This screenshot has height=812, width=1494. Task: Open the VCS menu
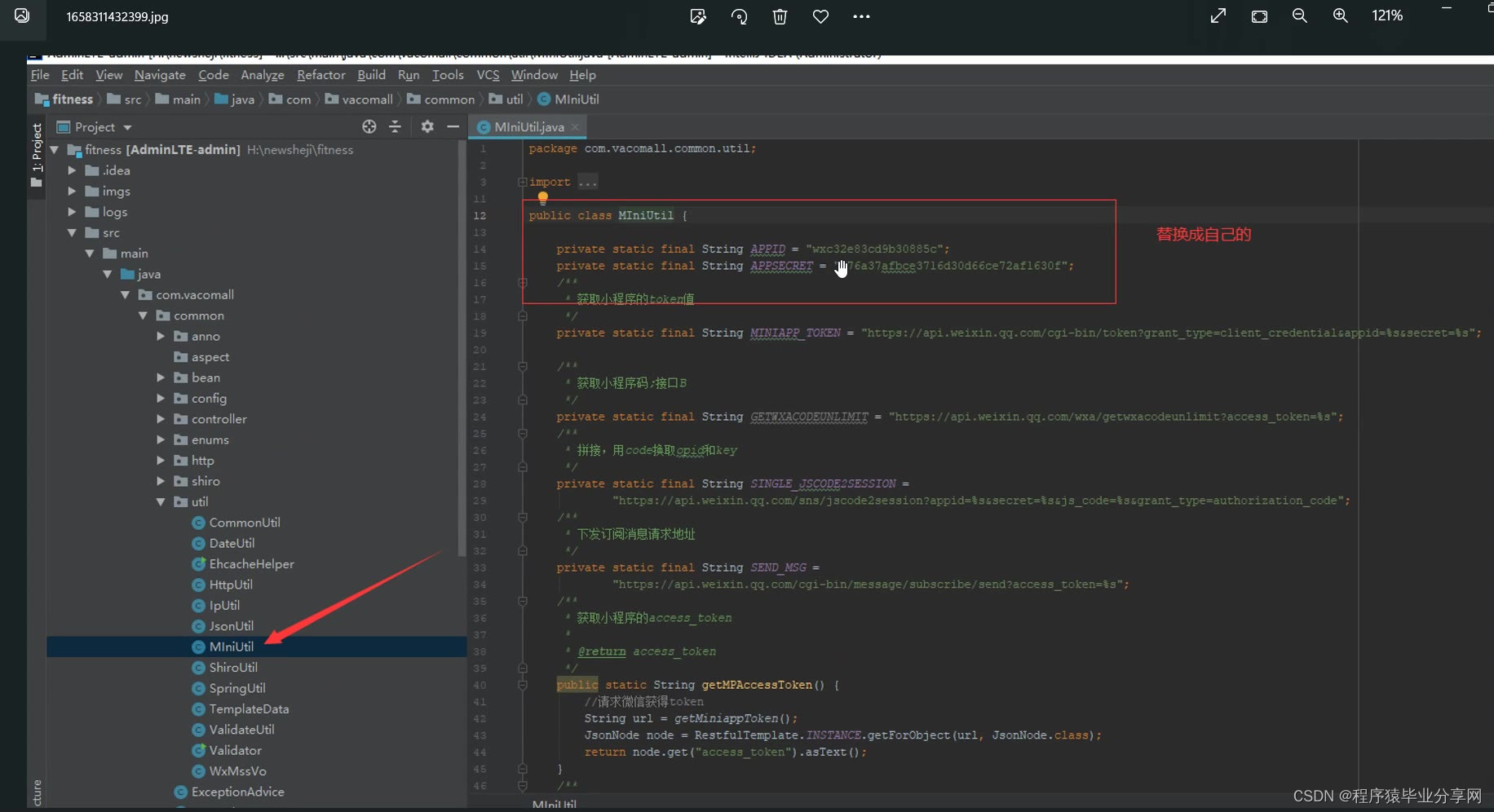(488, 75)
